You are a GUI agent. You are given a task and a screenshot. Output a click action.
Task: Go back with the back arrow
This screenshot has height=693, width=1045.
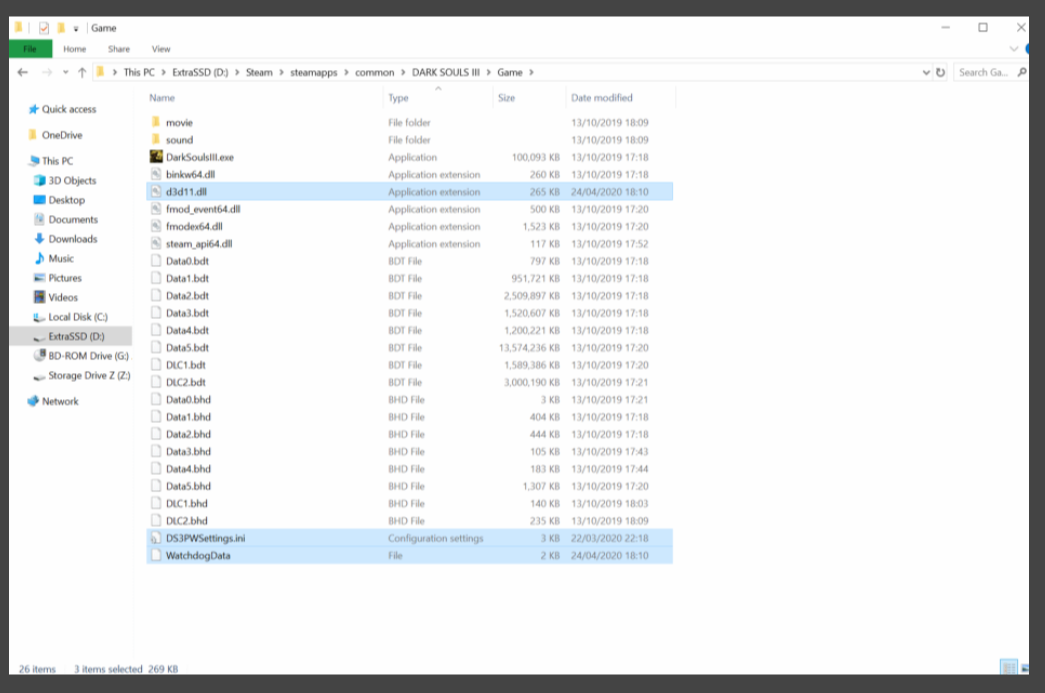[23, 72]
